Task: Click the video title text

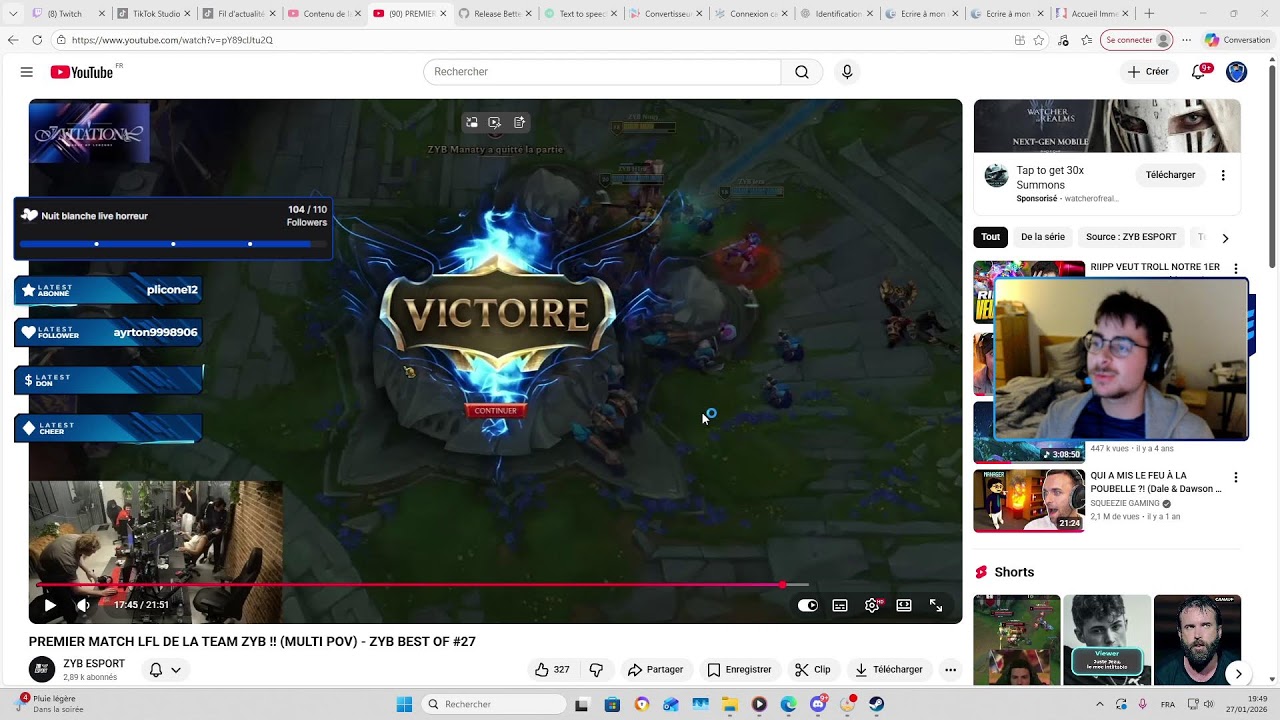Action: click(252, 641)
